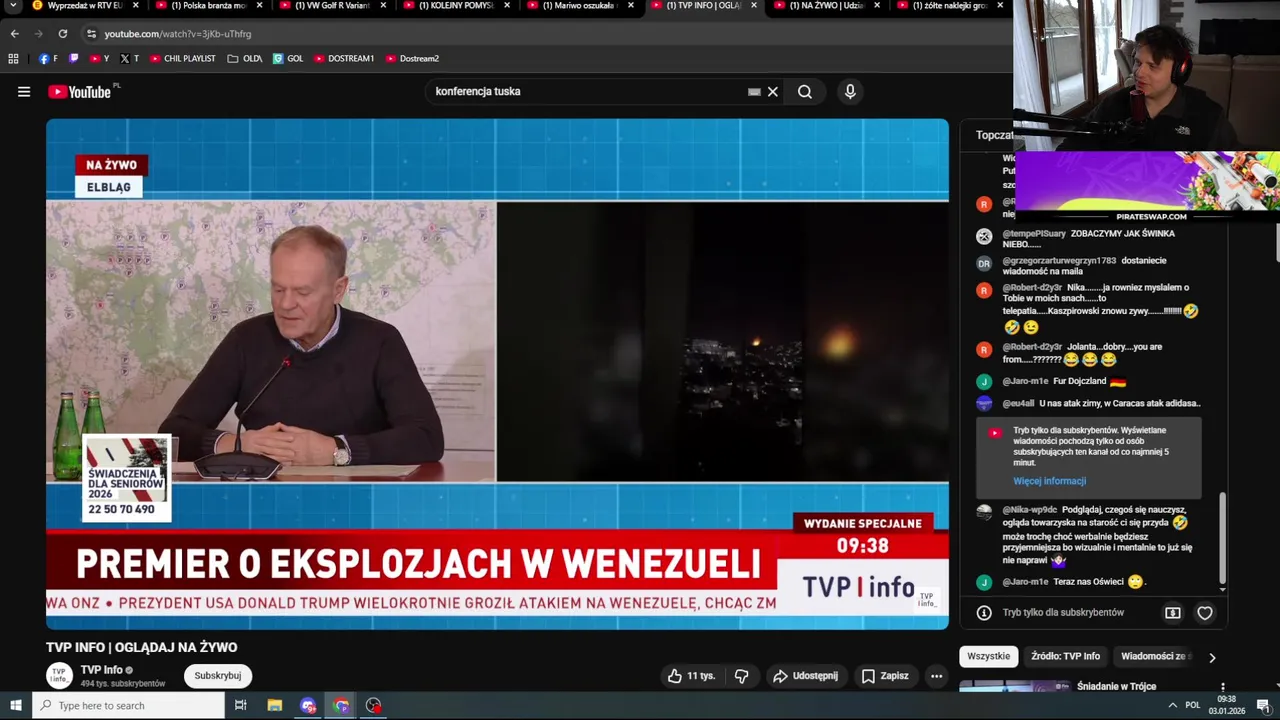The height and width of the screenshot is (720, 1280).
Task: Open the YouTube Y bookmark
Action: point(99,59)
